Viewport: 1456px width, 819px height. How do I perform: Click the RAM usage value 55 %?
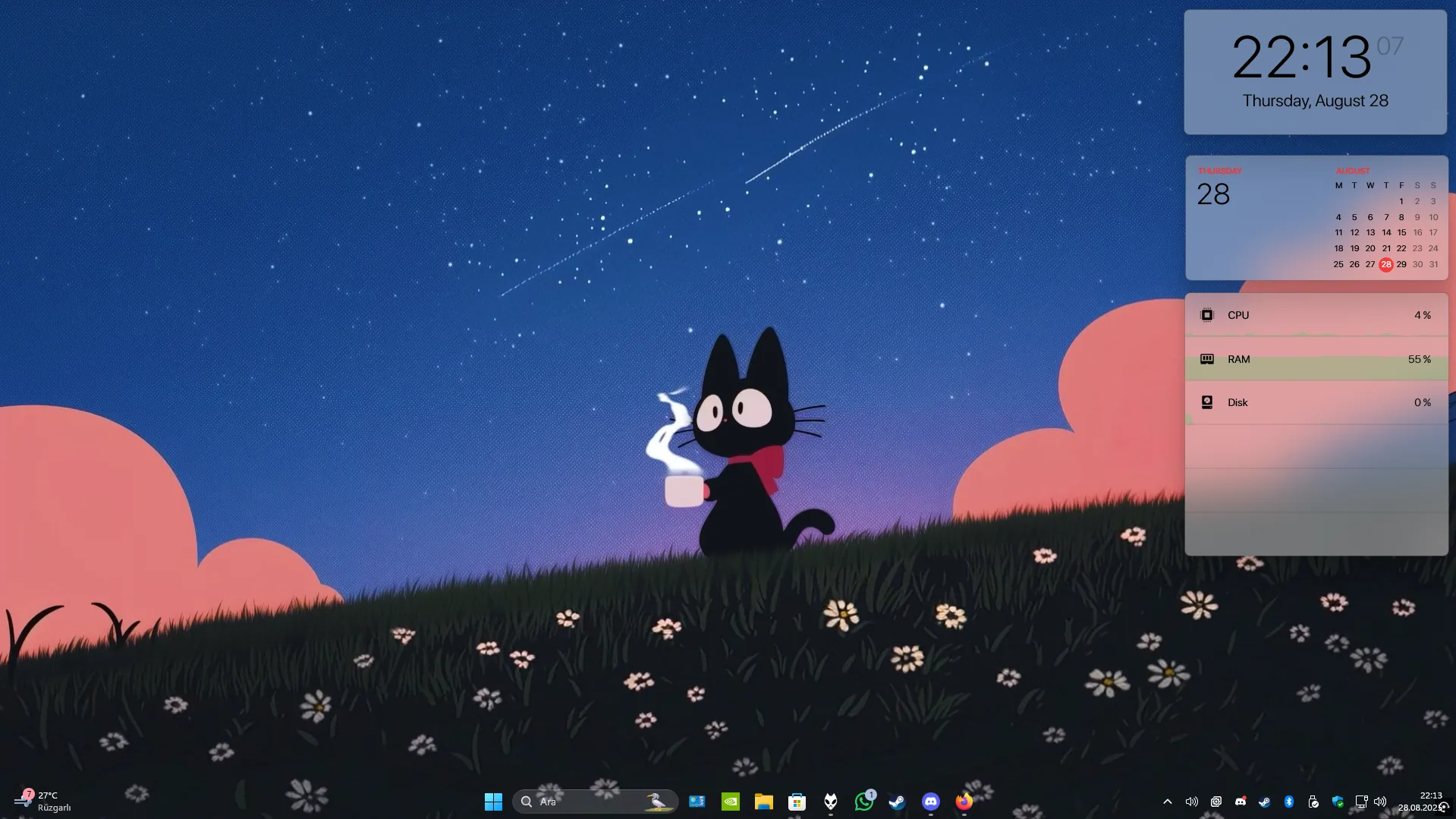pyautogui.click(x=1420, y=359)
